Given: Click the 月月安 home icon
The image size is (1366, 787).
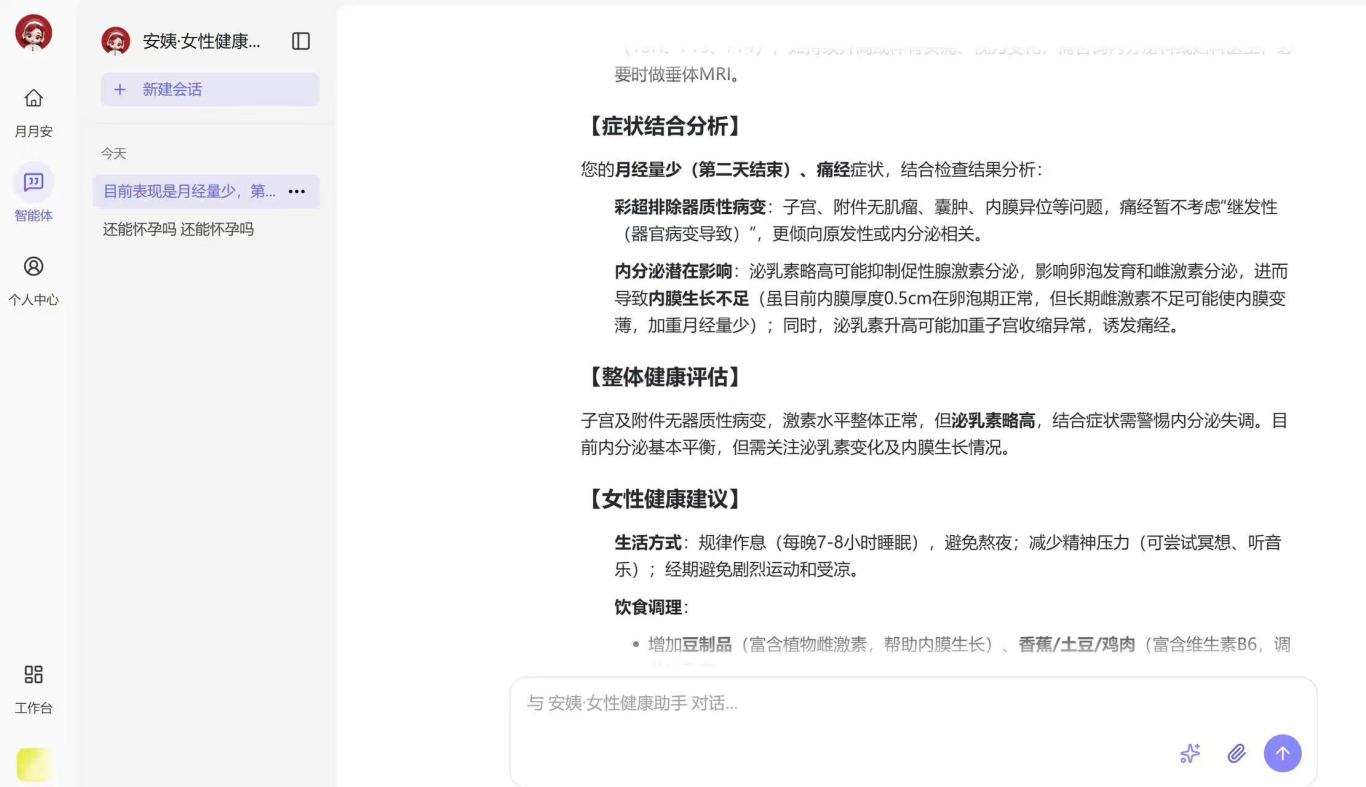Looking at the screenshot, I should pyautogui.click(x=33, y=98).
